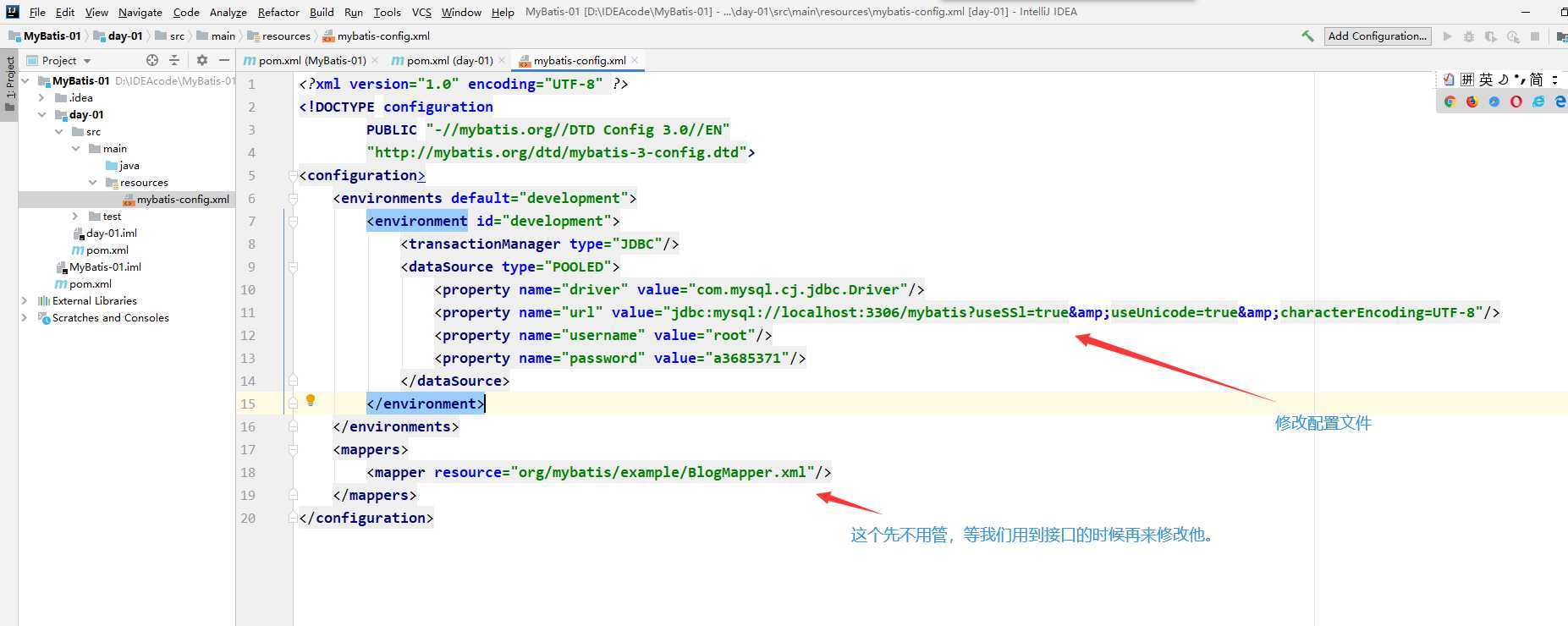Fold the dataSource tag on line 9
Viewport: 1568px width, 626px height.
[293, 266]
